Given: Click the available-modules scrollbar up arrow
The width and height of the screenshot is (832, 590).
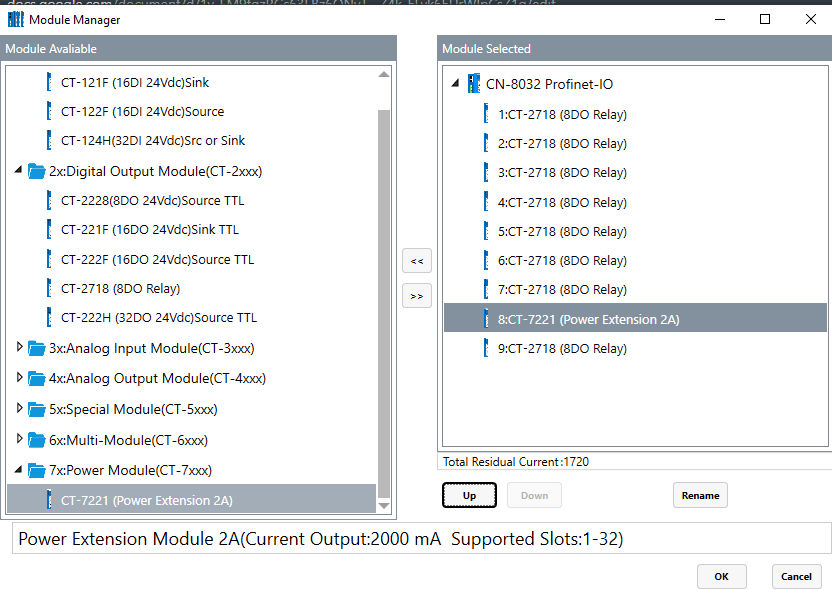Looking at the screenshot, I should click(384, 74).
